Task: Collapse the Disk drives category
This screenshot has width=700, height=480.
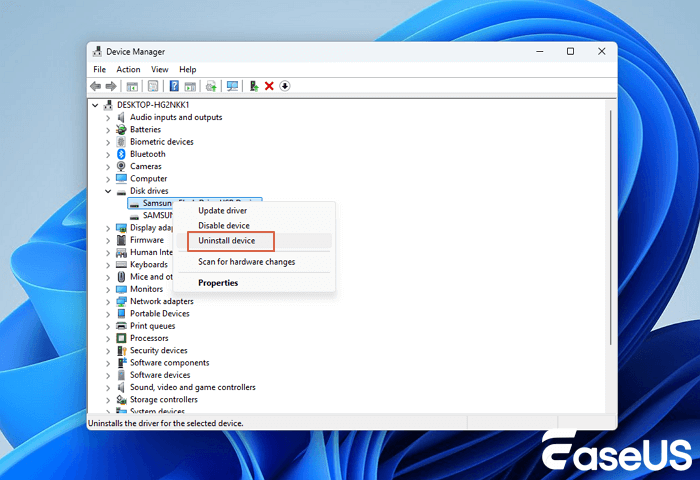Action: [108, 191]
